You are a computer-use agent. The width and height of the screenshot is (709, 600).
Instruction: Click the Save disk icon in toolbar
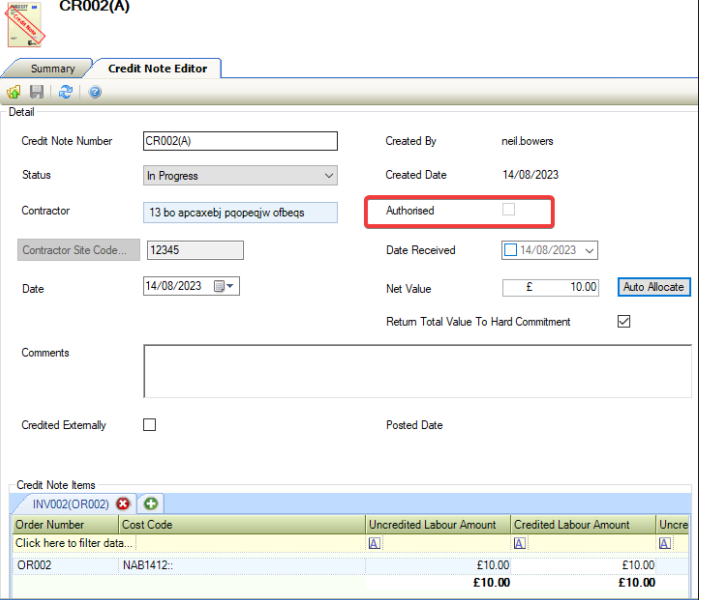tap(36, 92)
